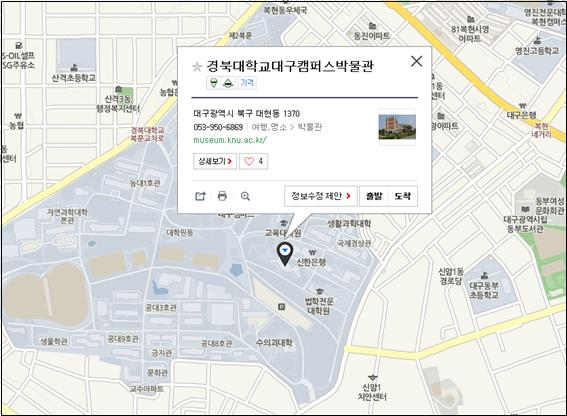Click the share icon in the popup footer
Screen dimensions: 567x416
click(200, 196)
